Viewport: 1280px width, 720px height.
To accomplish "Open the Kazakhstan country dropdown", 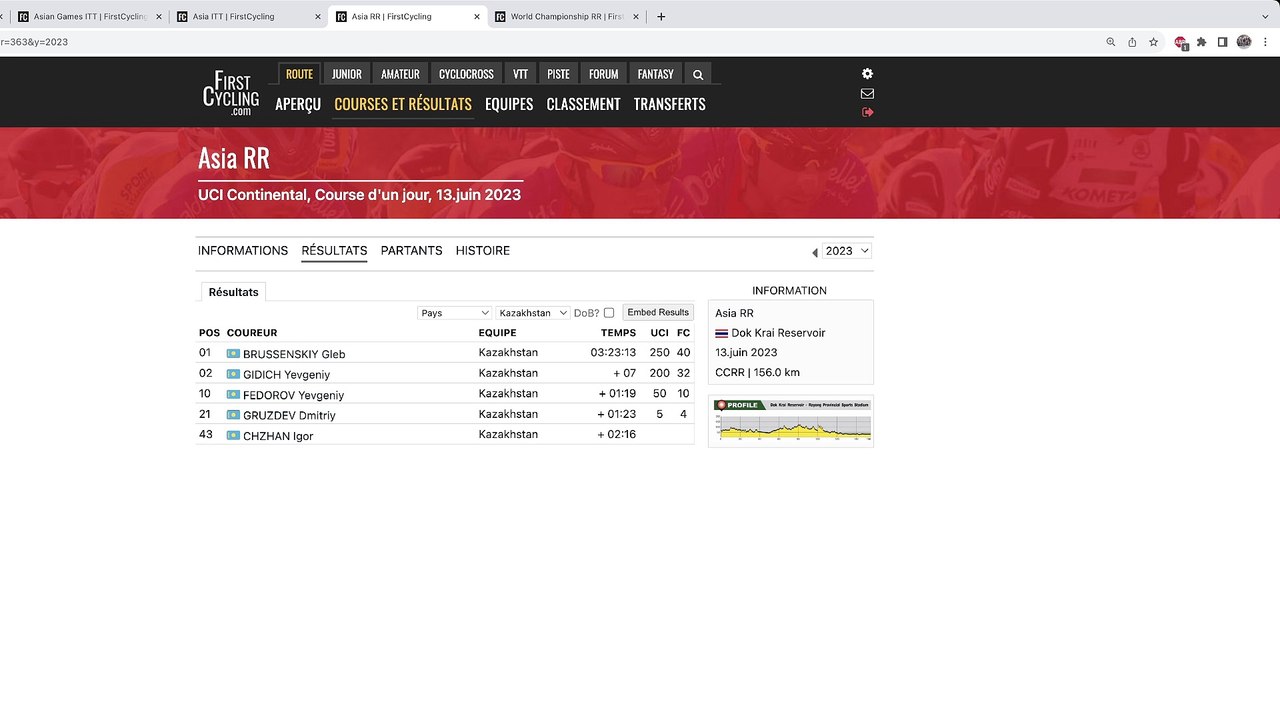I will pos(532,313).
